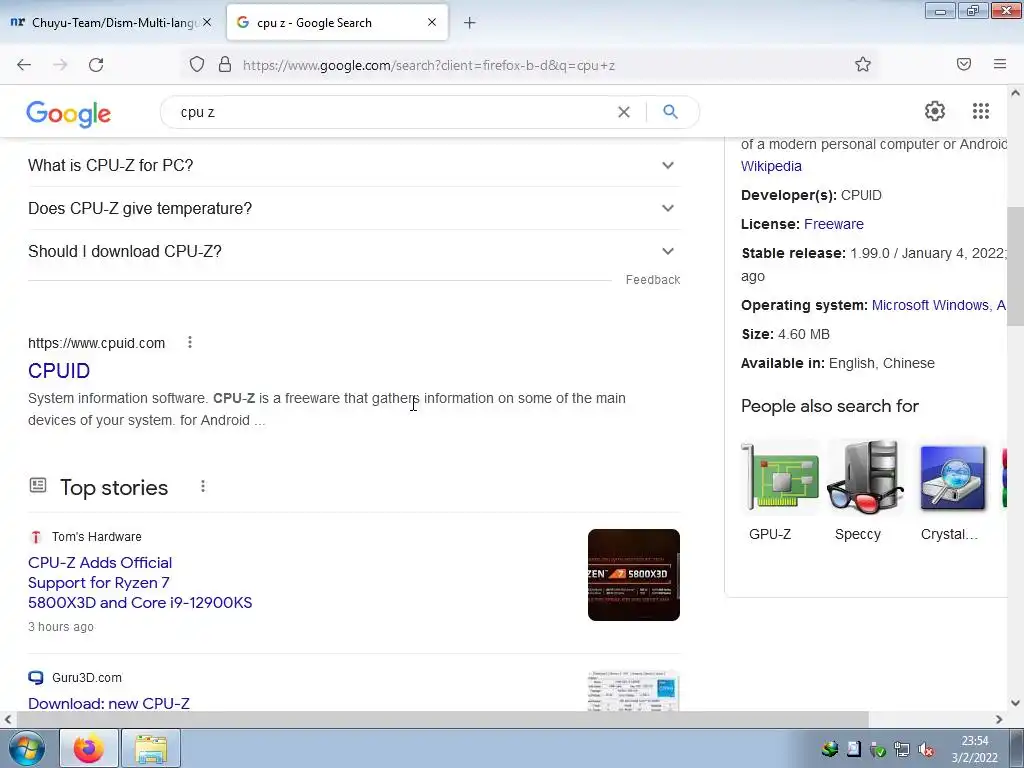Bookmark this page with the star
Viewport: 1024px width, 768px height.
[863, 64]
